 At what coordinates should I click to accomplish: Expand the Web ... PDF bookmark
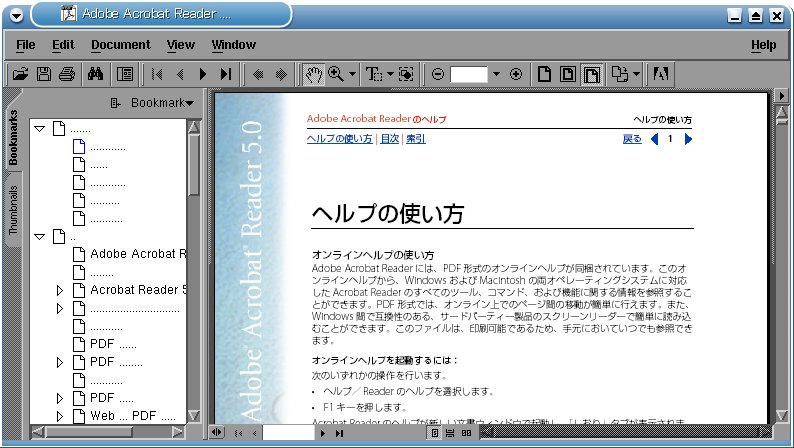(x=60, y=416)
